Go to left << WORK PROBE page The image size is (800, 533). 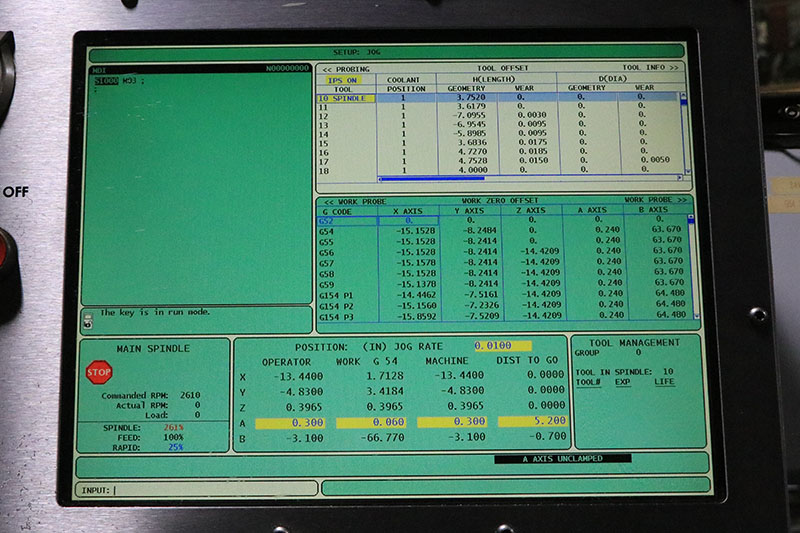coord(350,200)
